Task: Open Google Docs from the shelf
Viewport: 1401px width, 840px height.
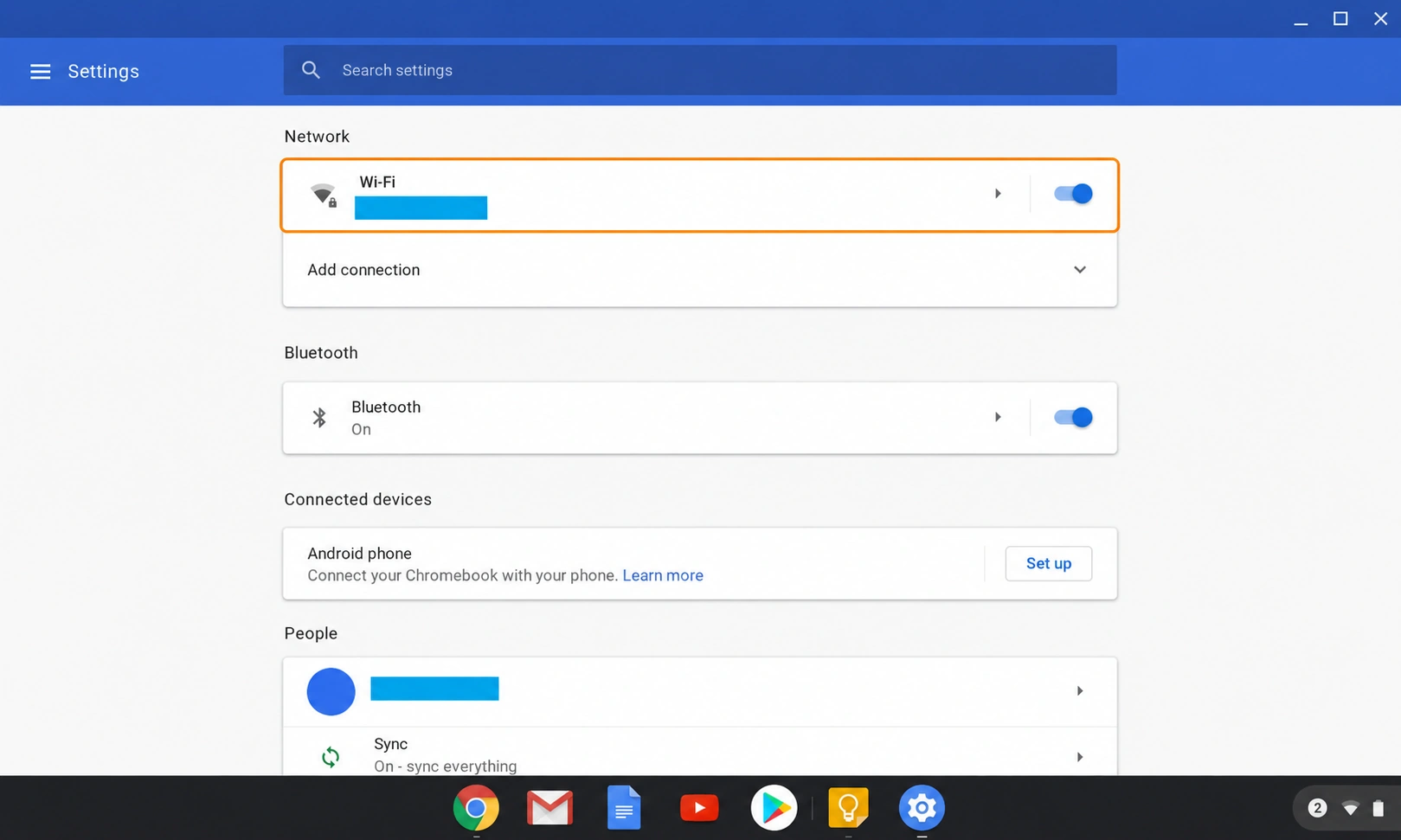Action: [x=624, y=808]
